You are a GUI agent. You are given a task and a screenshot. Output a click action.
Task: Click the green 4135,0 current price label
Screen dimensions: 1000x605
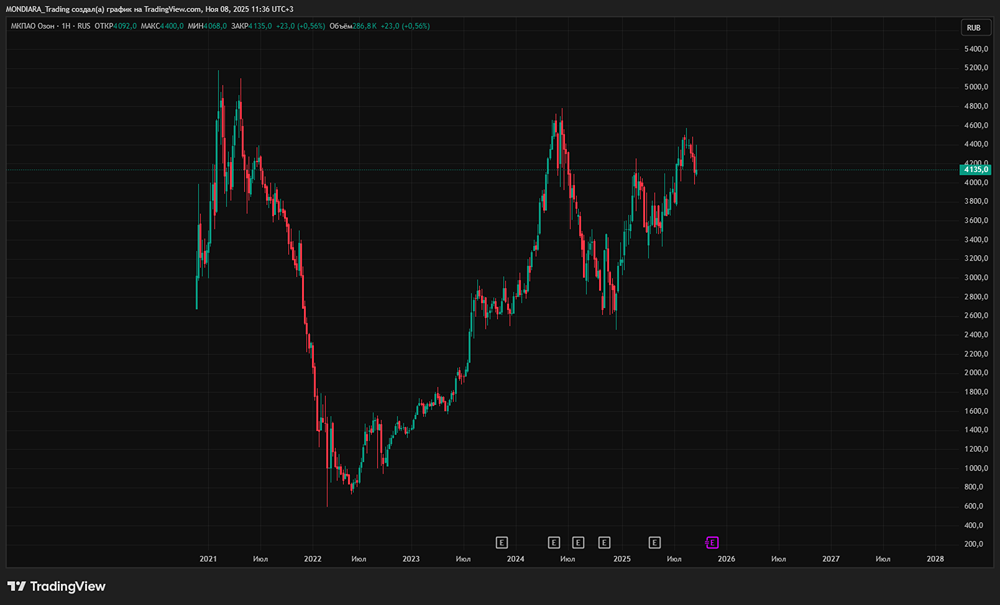click(975, 171)
